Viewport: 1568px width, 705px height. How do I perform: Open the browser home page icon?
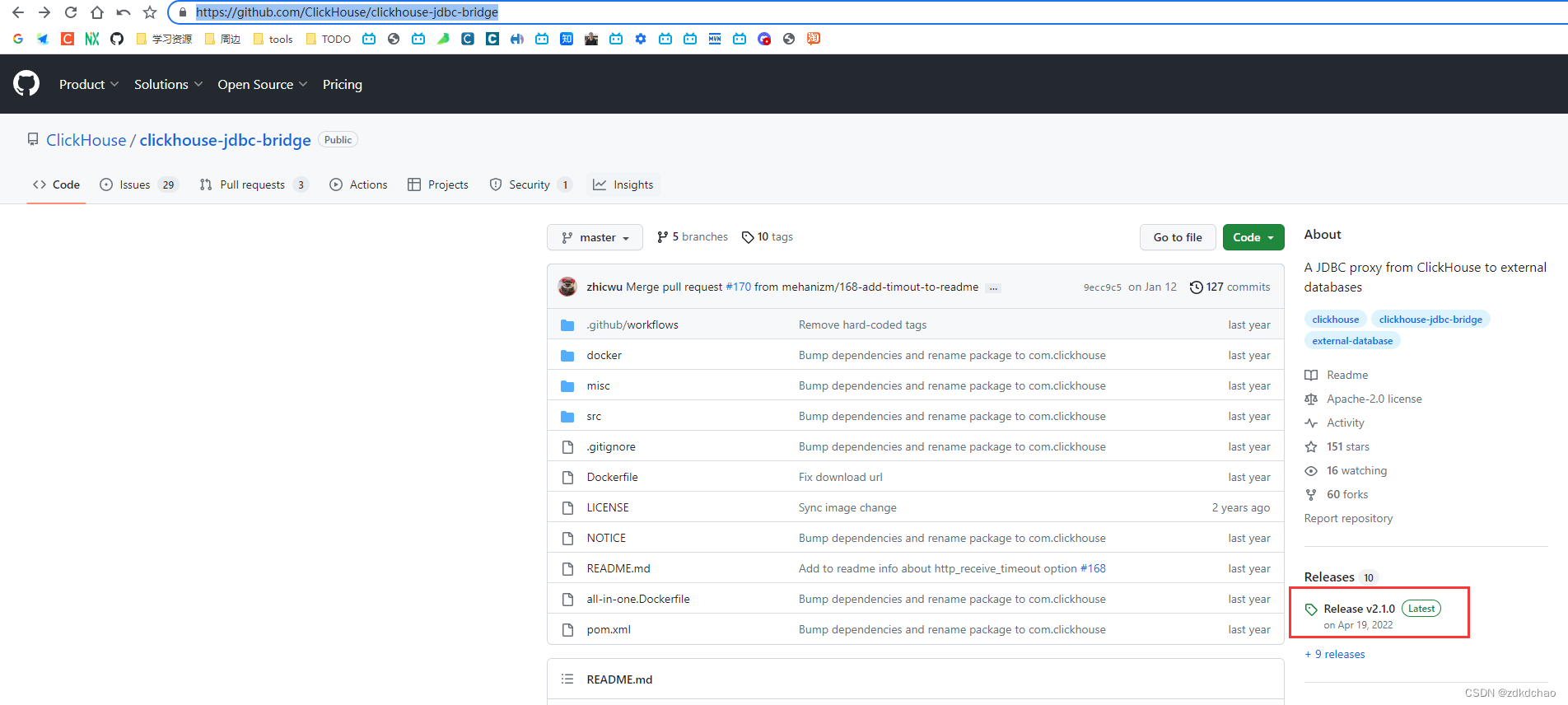(97, 12)
